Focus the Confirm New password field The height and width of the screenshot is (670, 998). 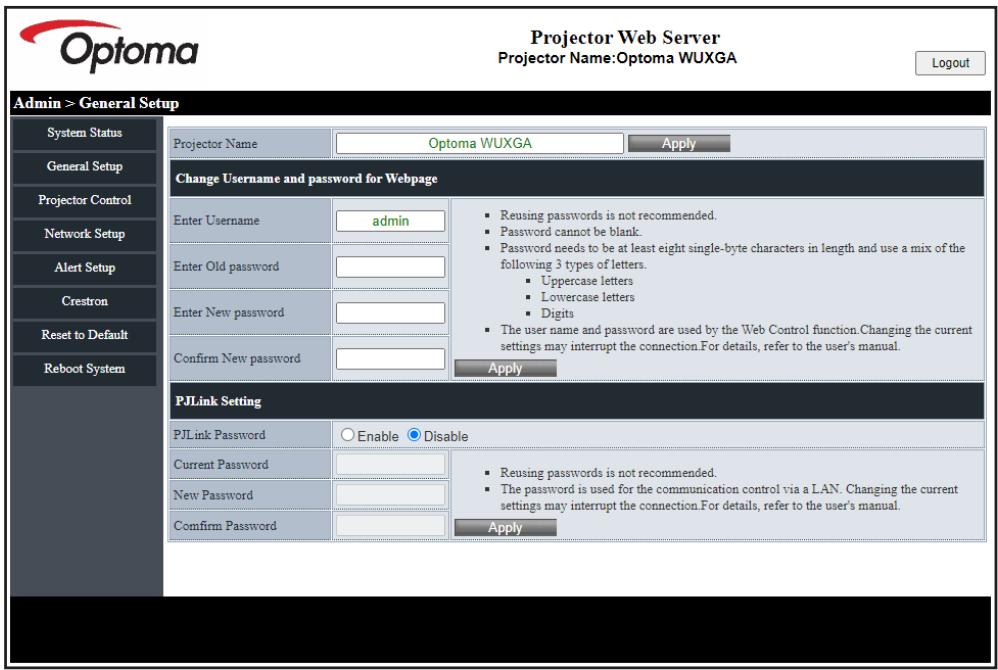click(x=390, y=358)
